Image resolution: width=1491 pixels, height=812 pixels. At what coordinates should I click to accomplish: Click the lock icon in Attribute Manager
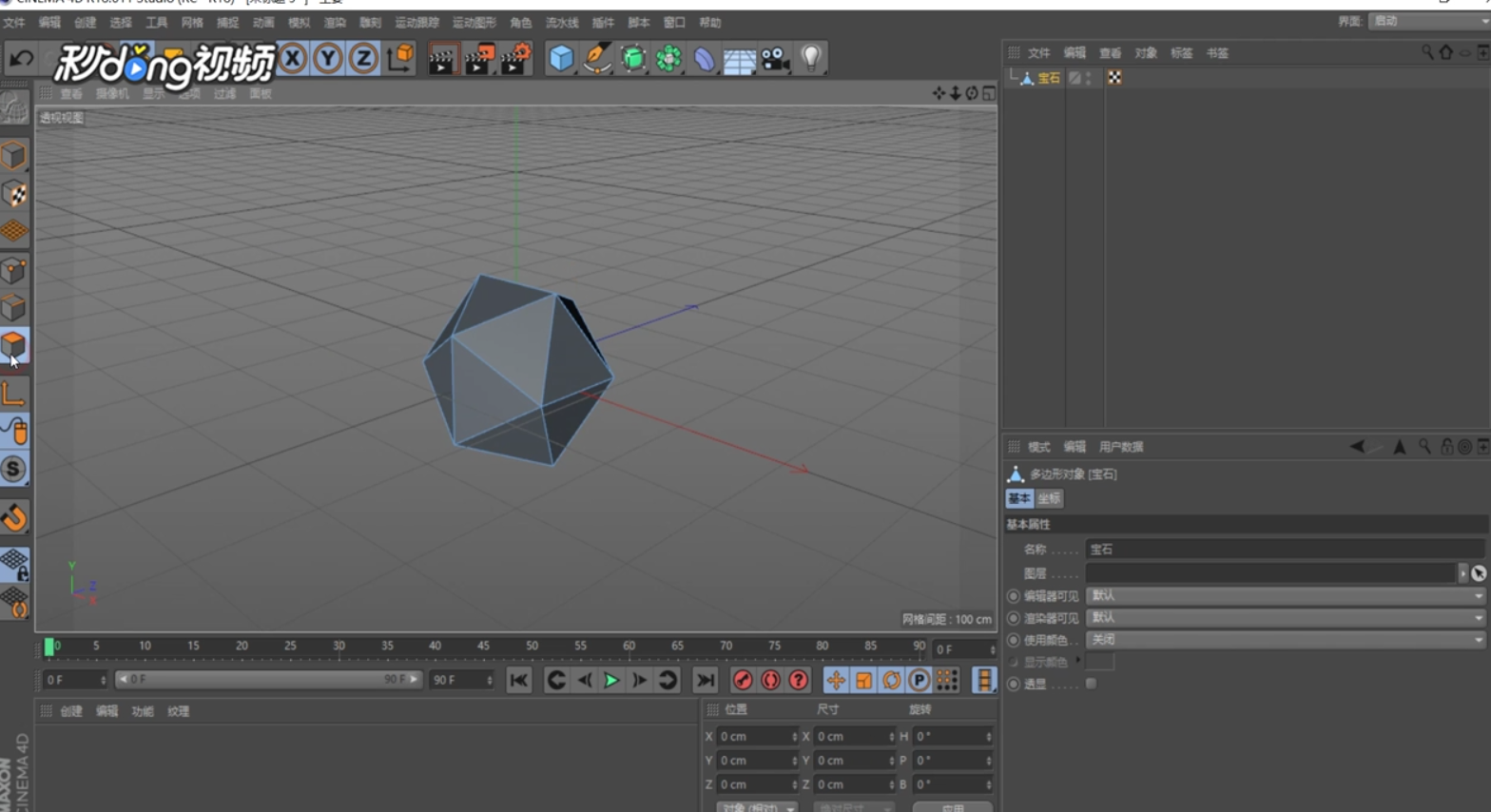[1446, 447]
